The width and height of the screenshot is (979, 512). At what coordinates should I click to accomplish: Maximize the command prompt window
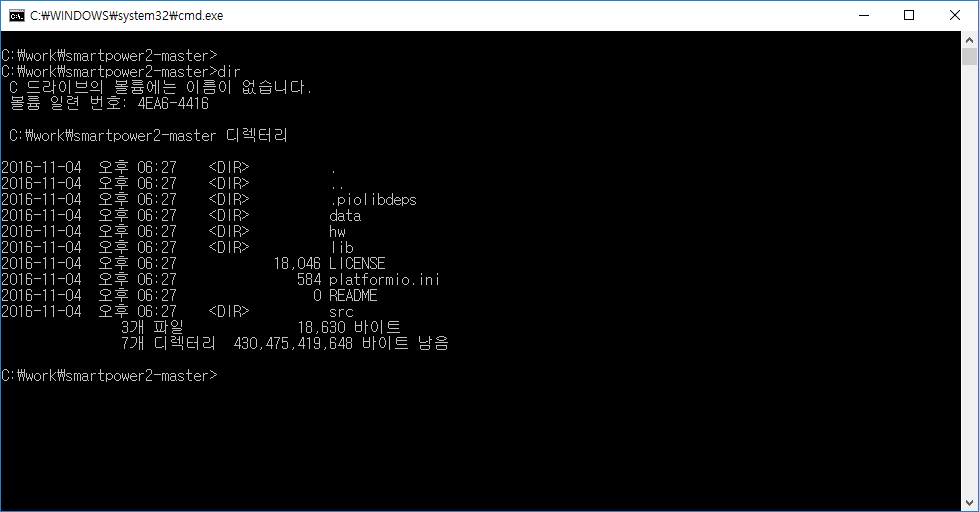tap(909, 16)
